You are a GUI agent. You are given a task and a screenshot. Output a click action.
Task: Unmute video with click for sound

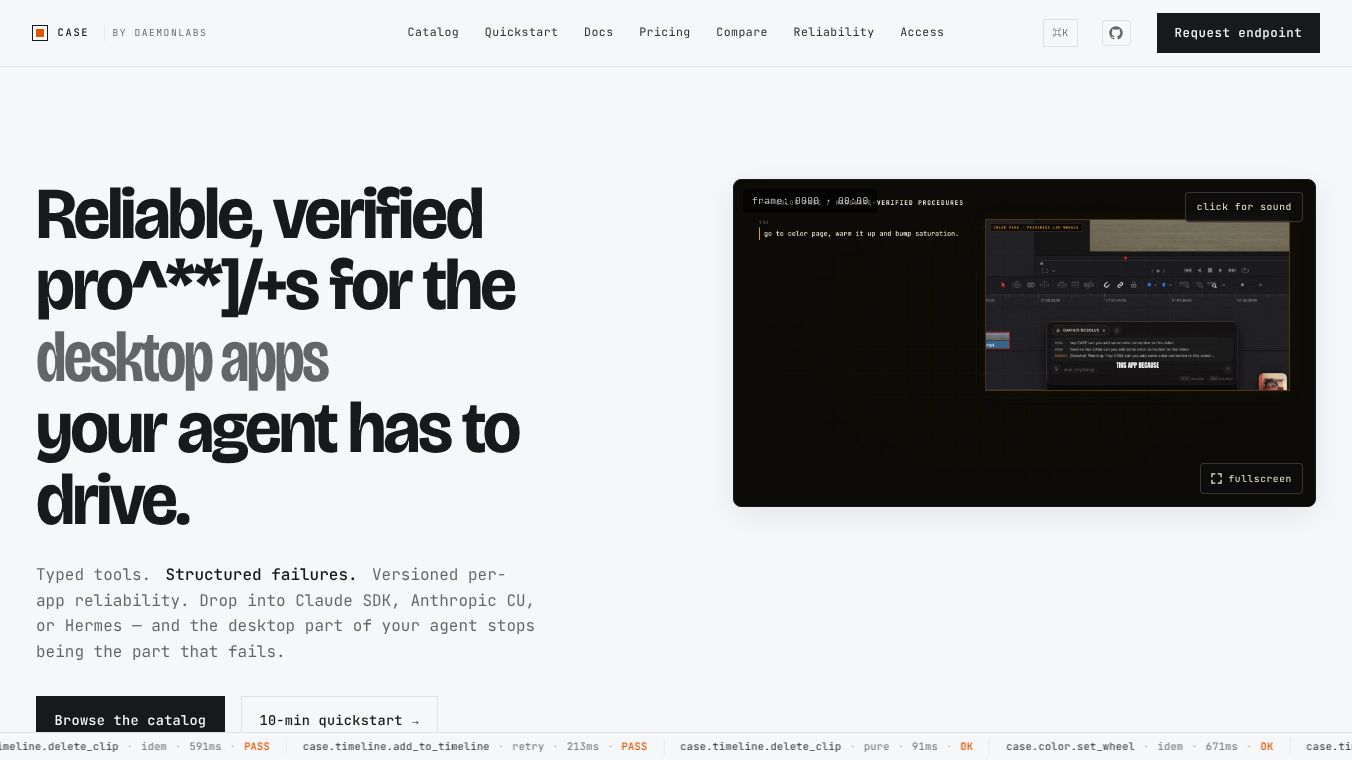click(x=1243, y=207)
